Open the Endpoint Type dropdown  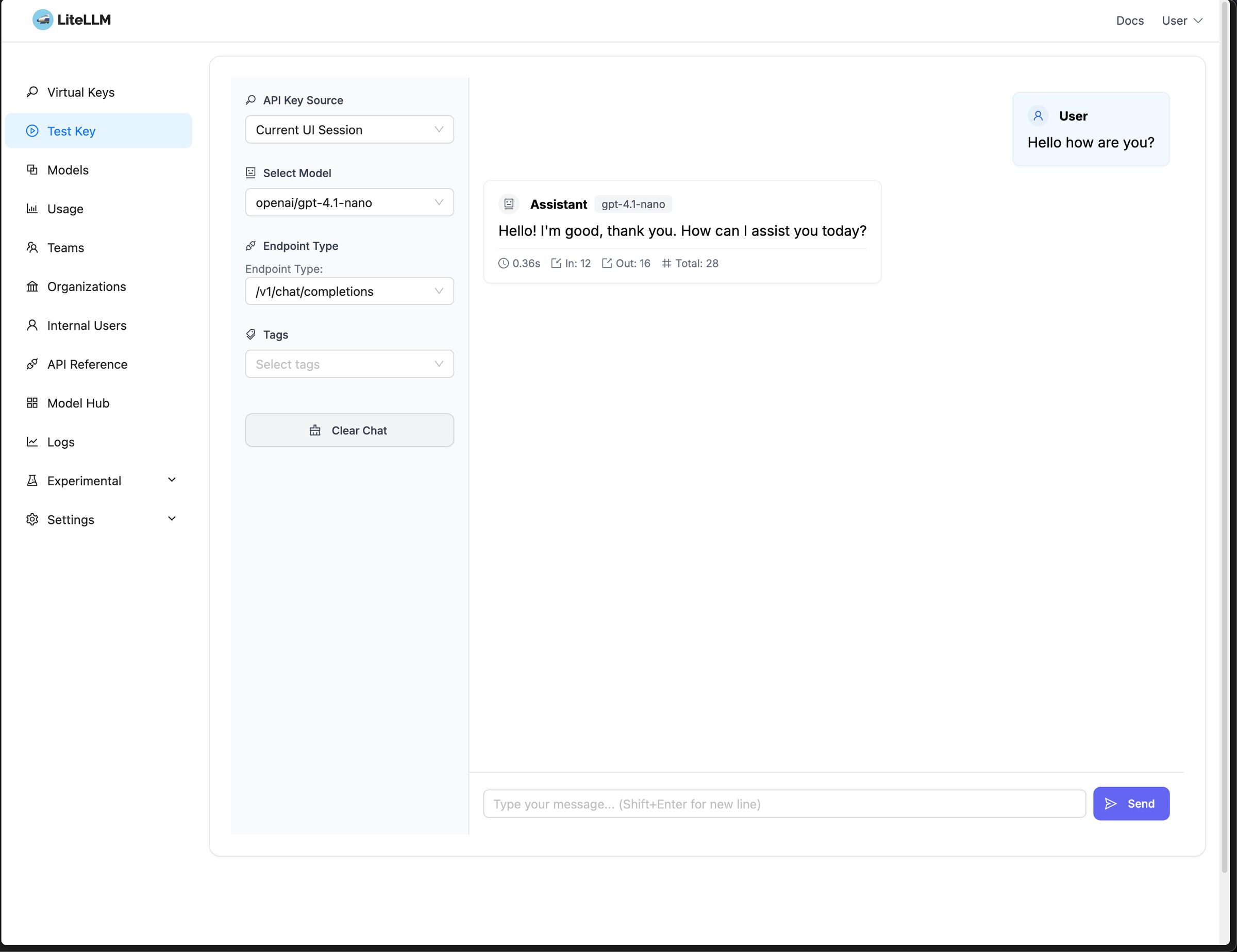[349, 291]
